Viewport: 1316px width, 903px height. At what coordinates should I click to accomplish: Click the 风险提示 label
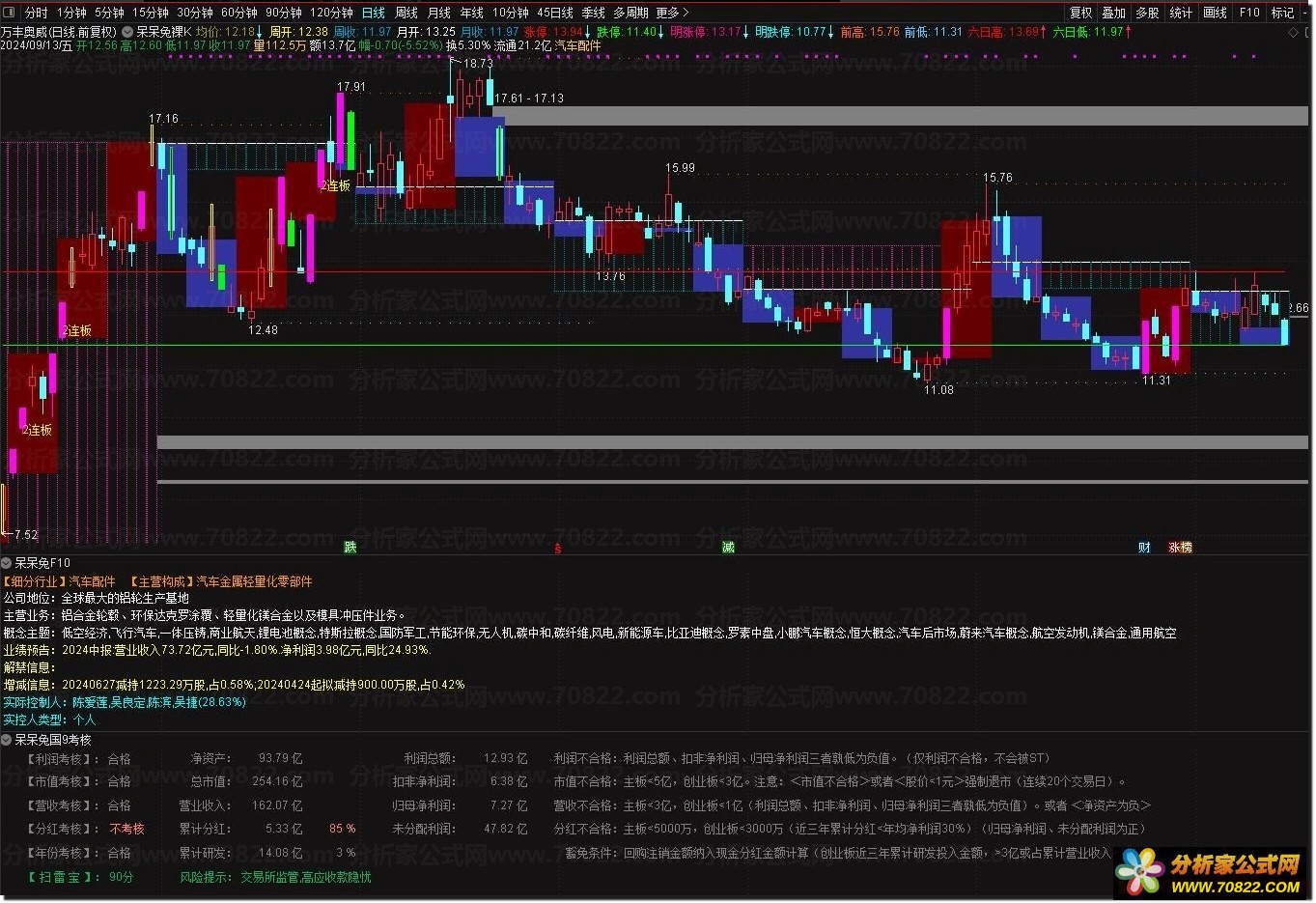coord(205,877)
